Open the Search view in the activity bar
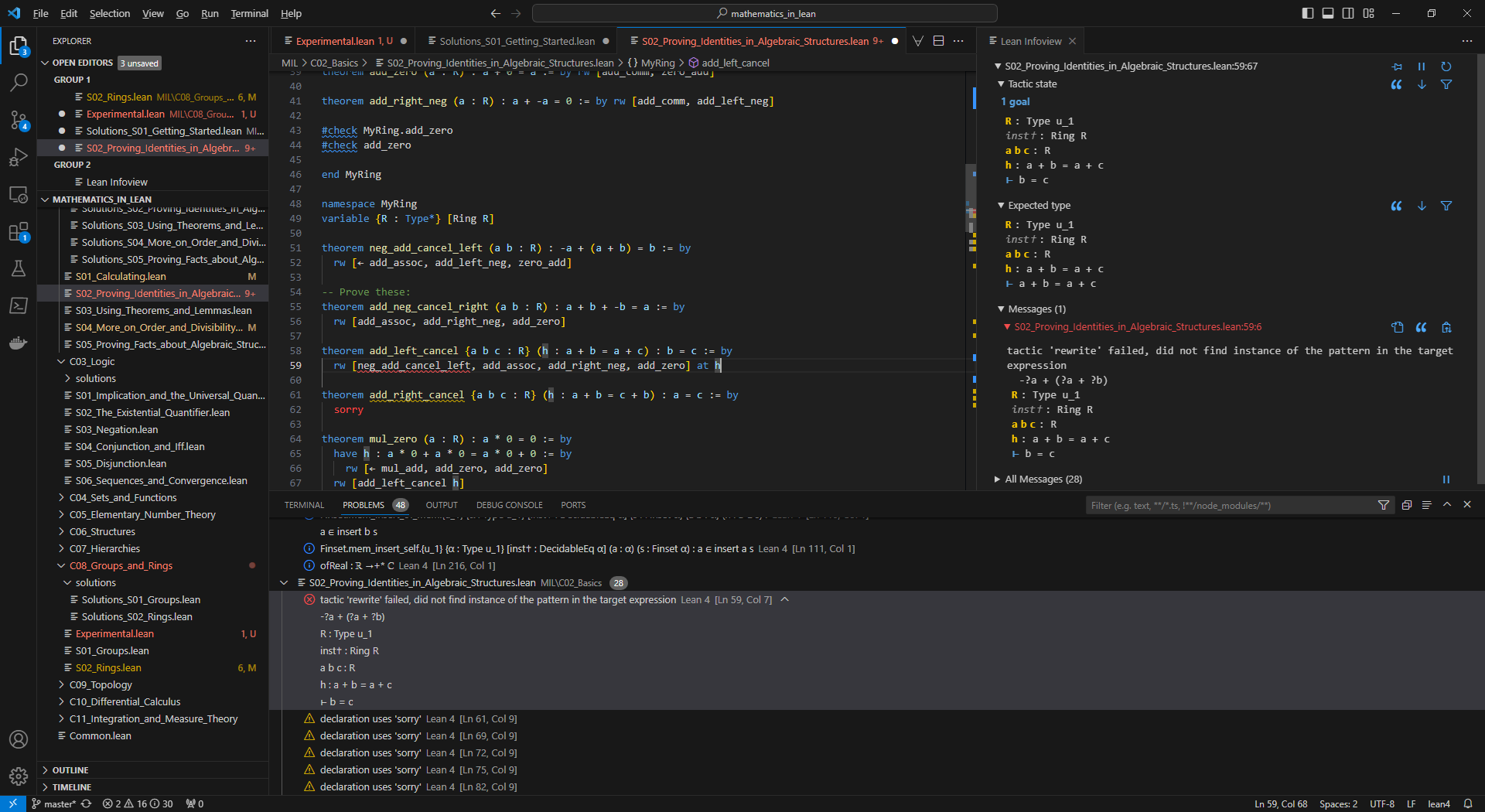Screen dimensions: 1485x812 tap(19, 82)
